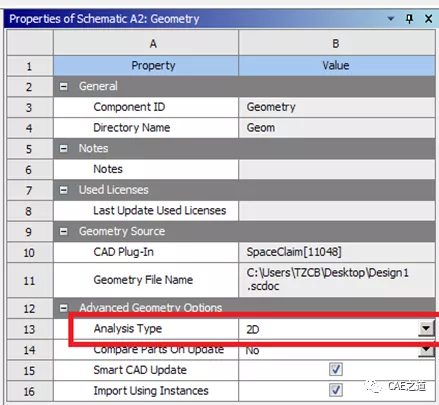The width and height of the screenshot is (439, 405).
Task: Close the Properties of Schematic panel
Action: click(429, 19)
